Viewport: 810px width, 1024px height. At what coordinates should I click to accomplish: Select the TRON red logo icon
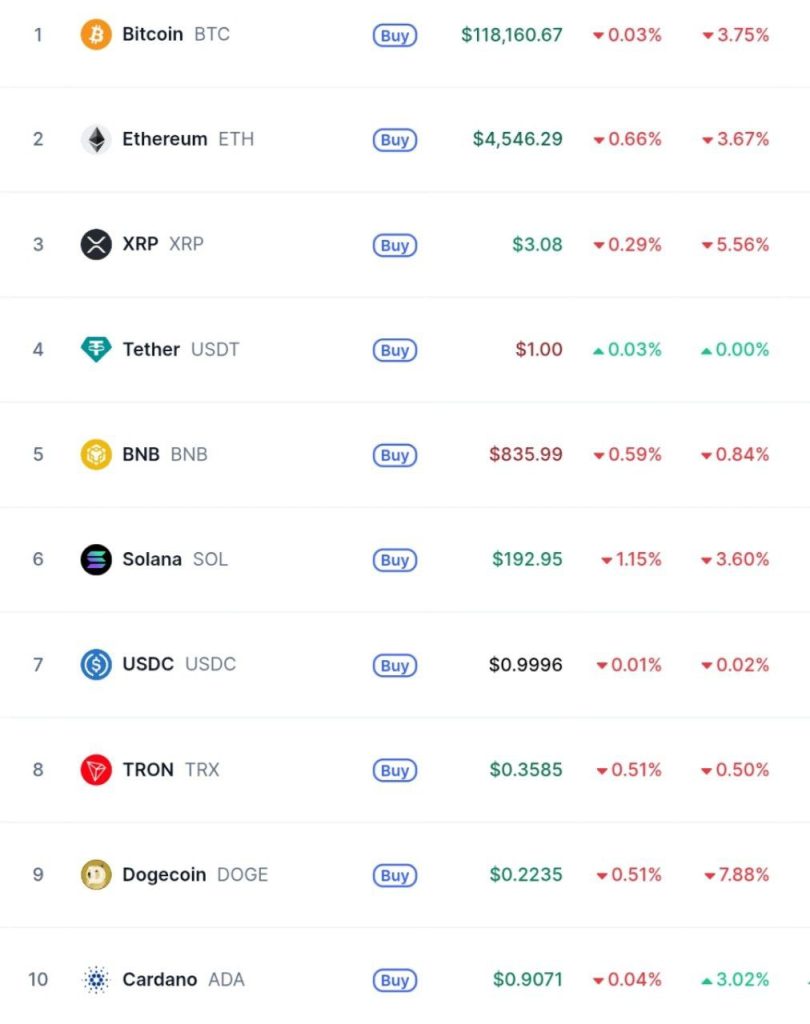coord(96,769)
